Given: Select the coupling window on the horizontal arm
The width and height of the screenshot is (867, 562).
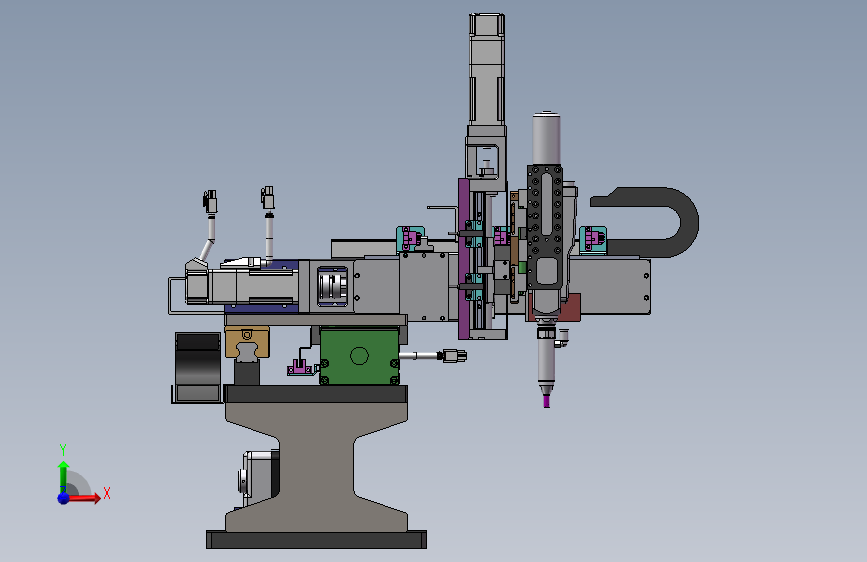Looking at the screenshot, I should click(332, 286).
